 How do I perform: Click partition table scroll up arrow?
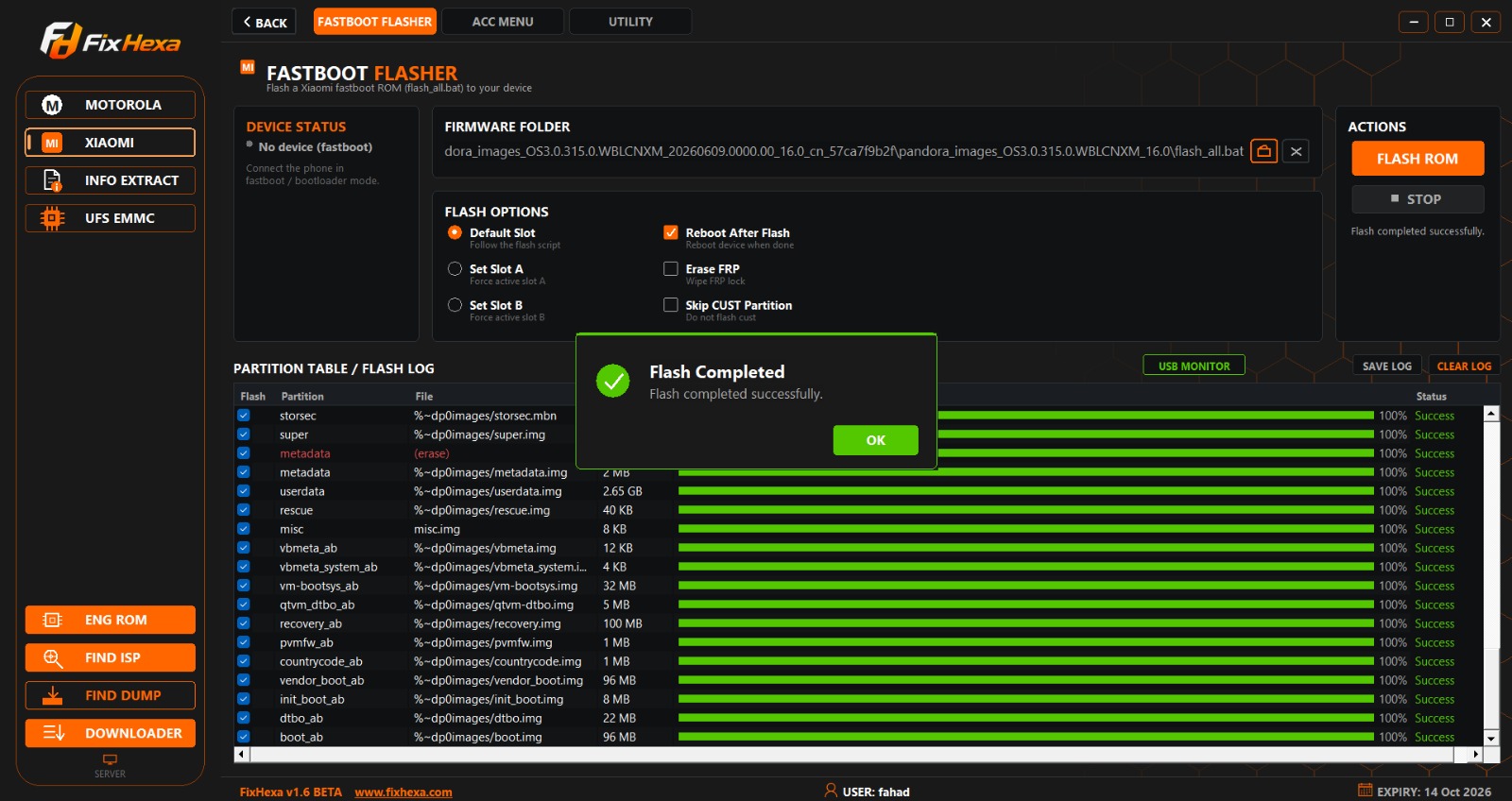1491,413
